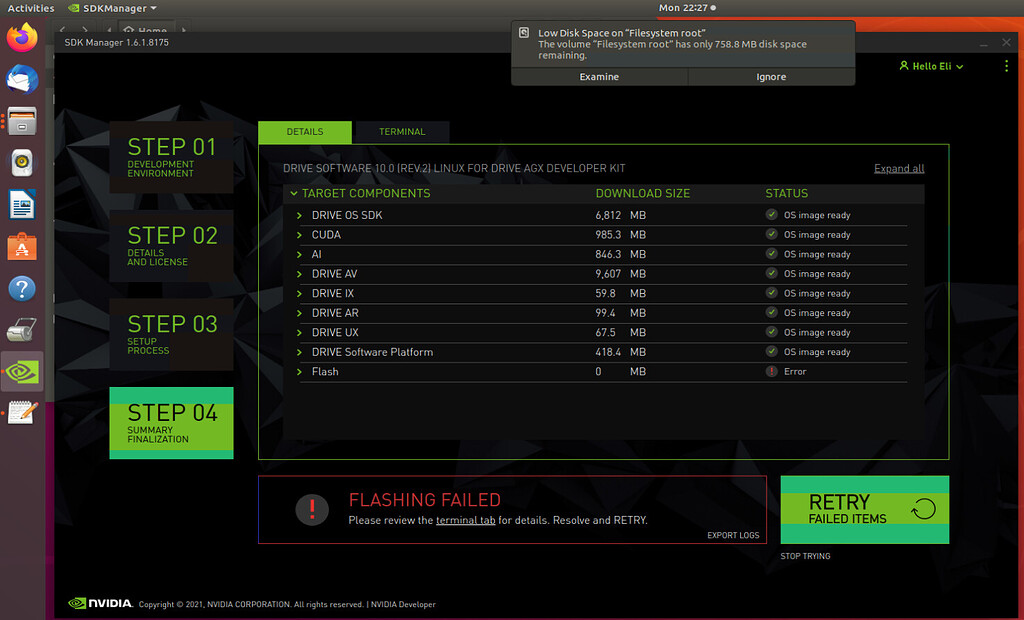Open the SDK Manager icon in the dock
Screen dimensions: 1024x620
(x=22, y=371)
